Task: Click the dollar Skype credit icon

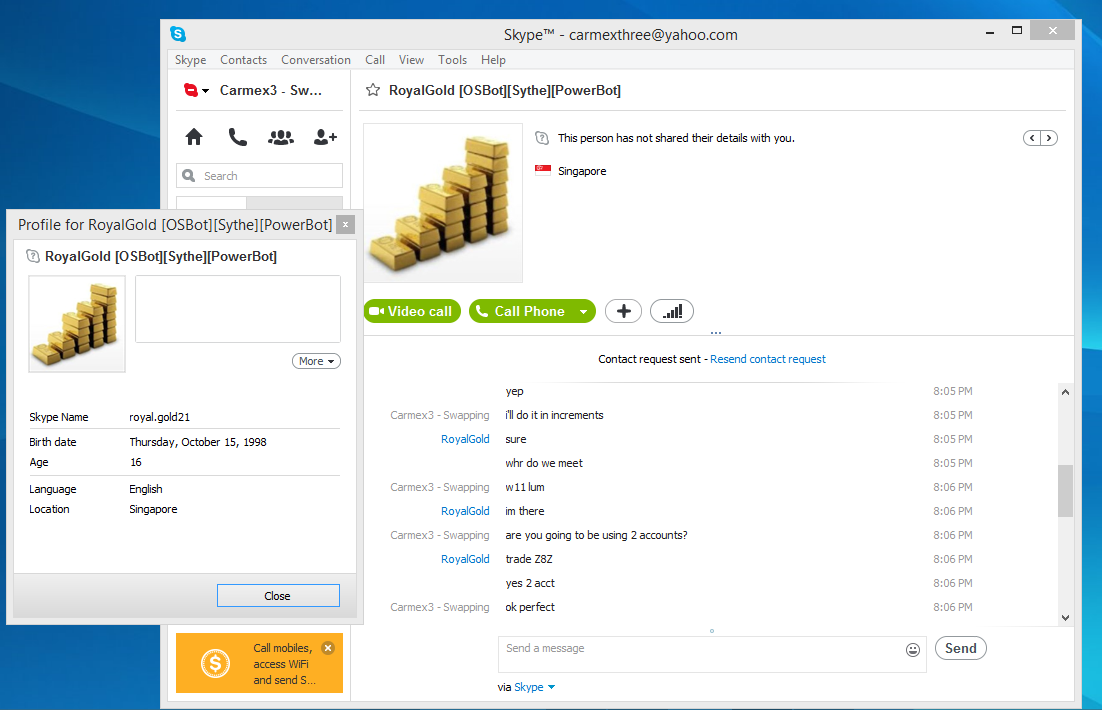Action: point(215,663)
